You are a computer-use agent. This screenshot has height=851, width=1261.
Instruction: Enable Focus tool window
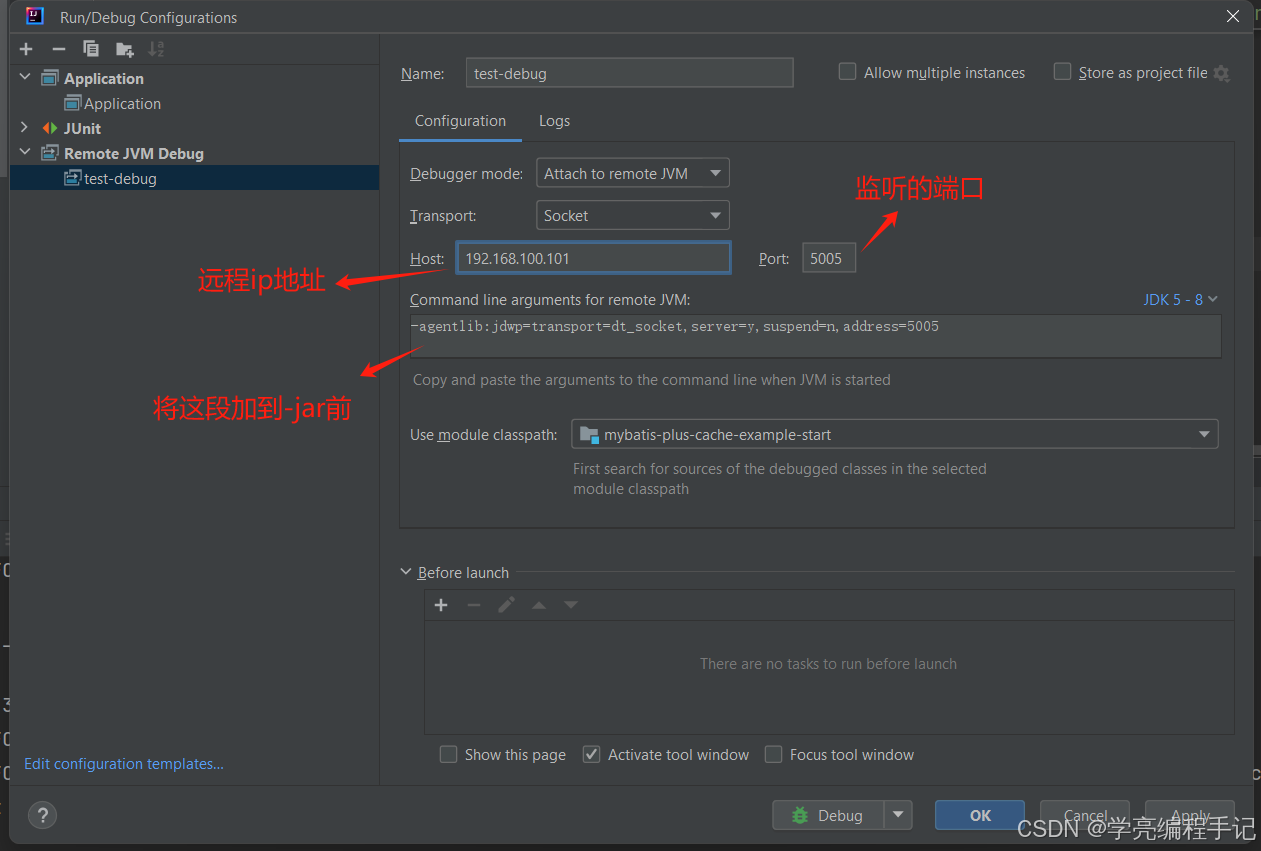click(773, 754)
